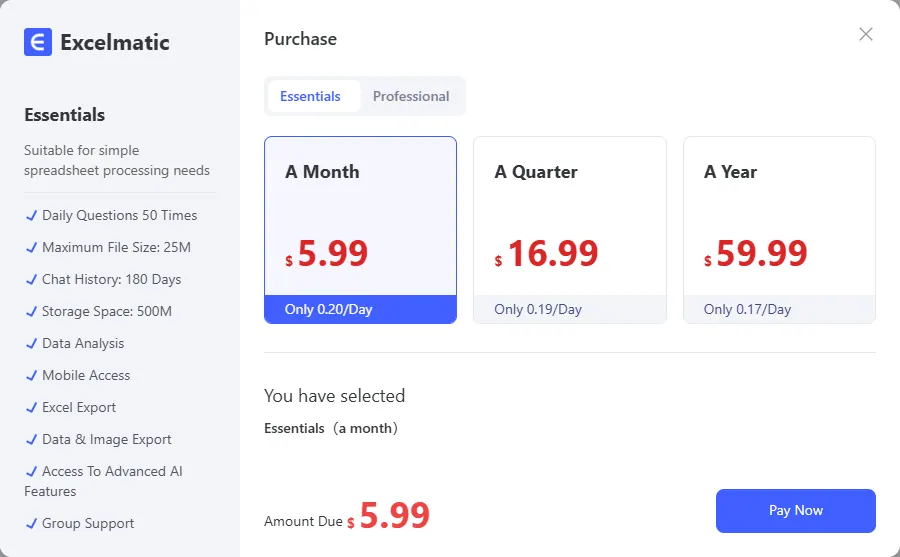Switch to the Essentials tab

(310, 97)
